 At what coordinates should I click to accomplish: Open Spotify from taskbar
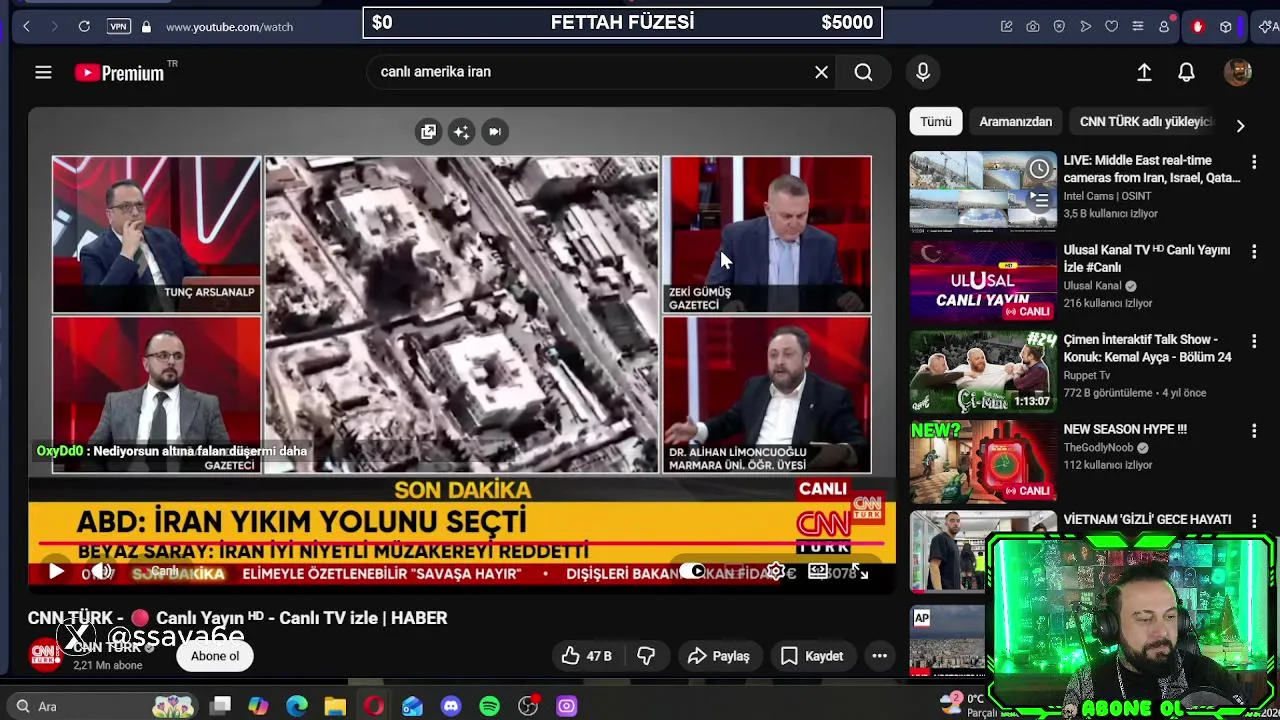tap(489, 706)
